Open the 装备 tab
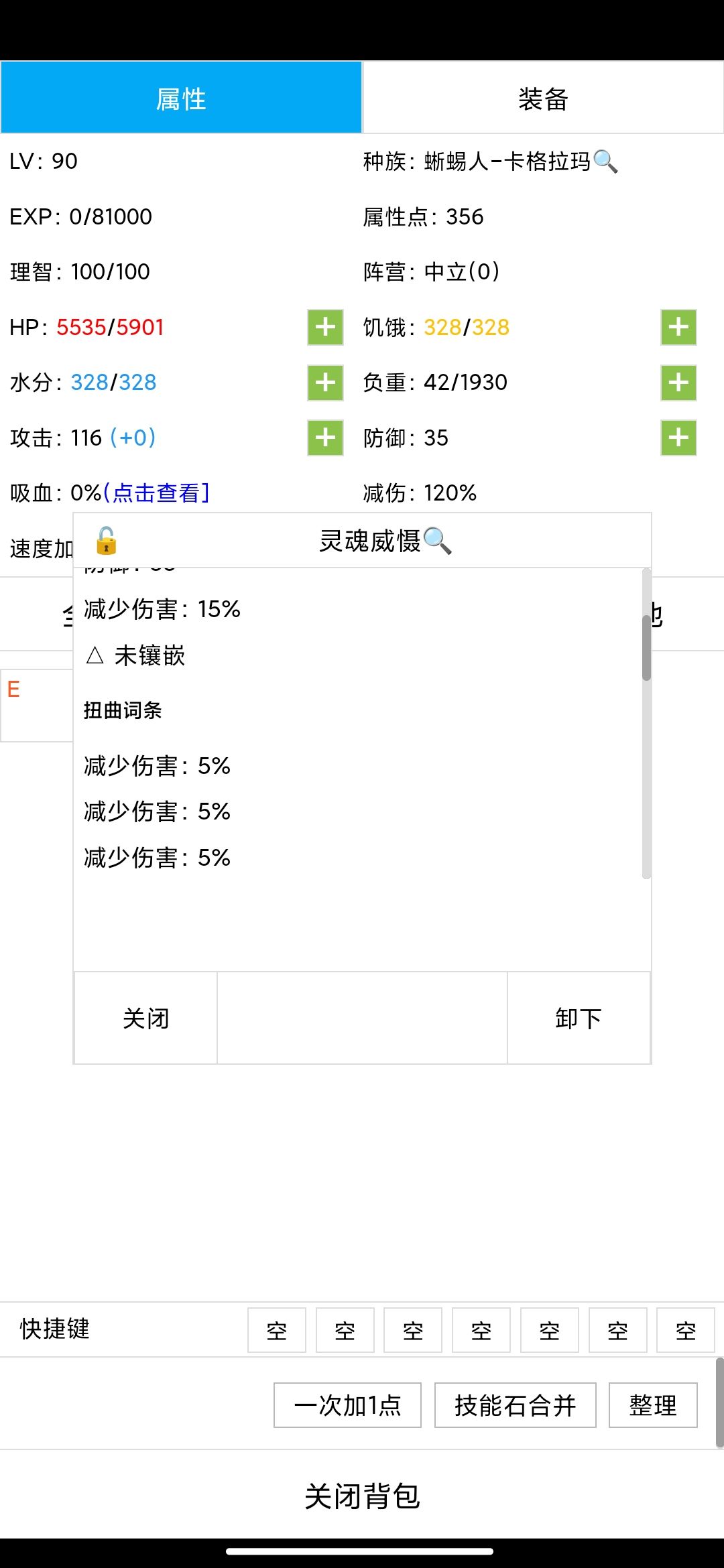Screen dimensions: 724x1568 [x=543, y=99]
